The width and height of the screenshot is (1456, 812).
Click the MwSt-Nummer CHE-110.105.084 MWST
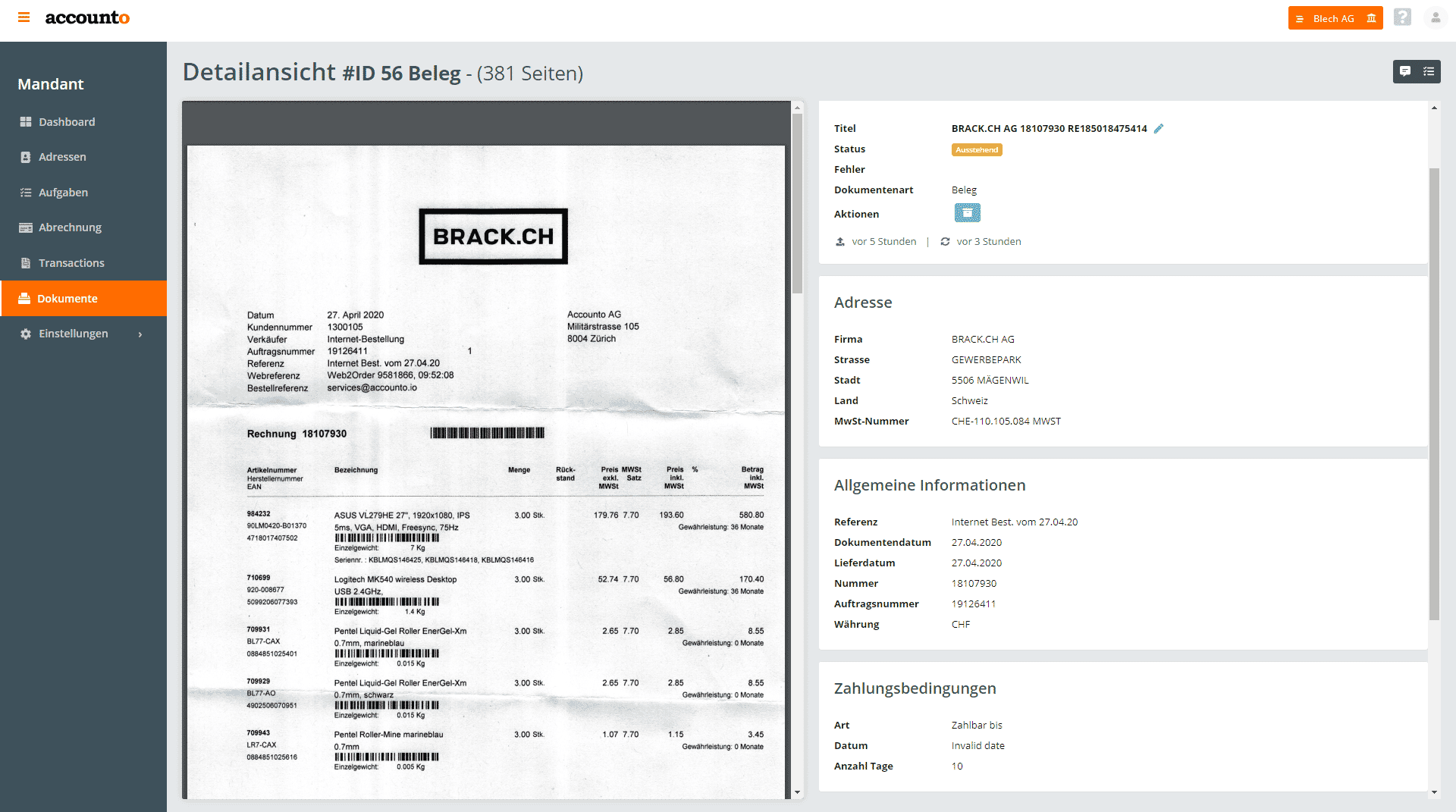click(x=1006, y=422)
